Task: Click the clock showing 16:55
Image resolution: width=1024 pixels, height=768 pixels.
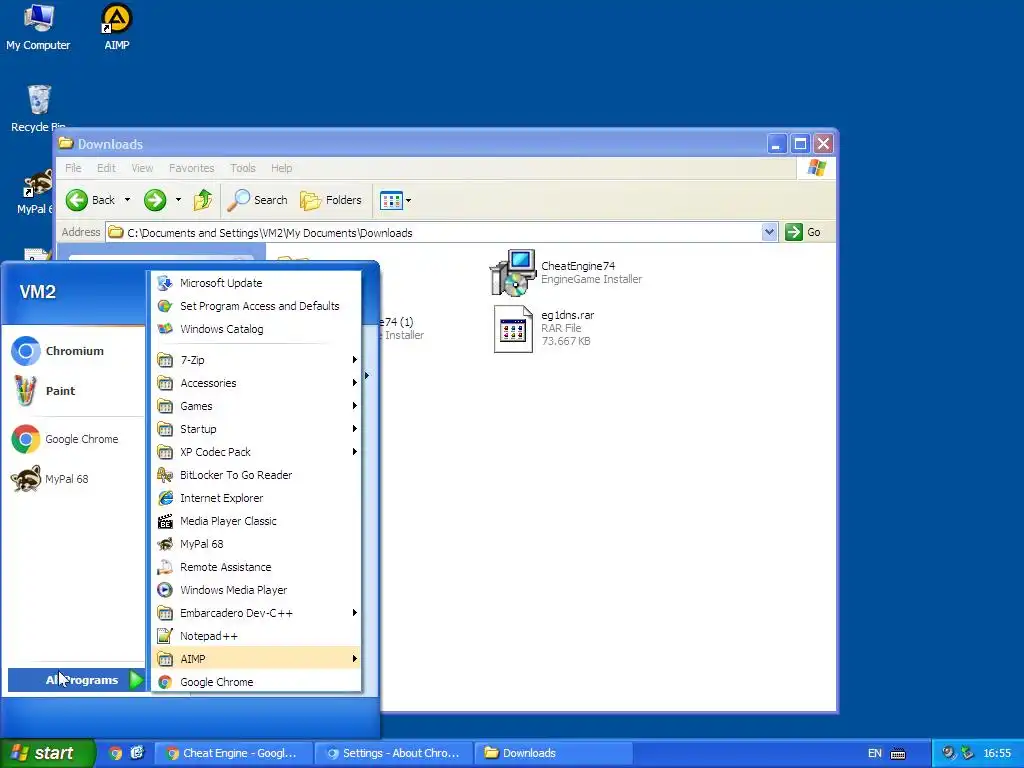Action: [997, 753]
